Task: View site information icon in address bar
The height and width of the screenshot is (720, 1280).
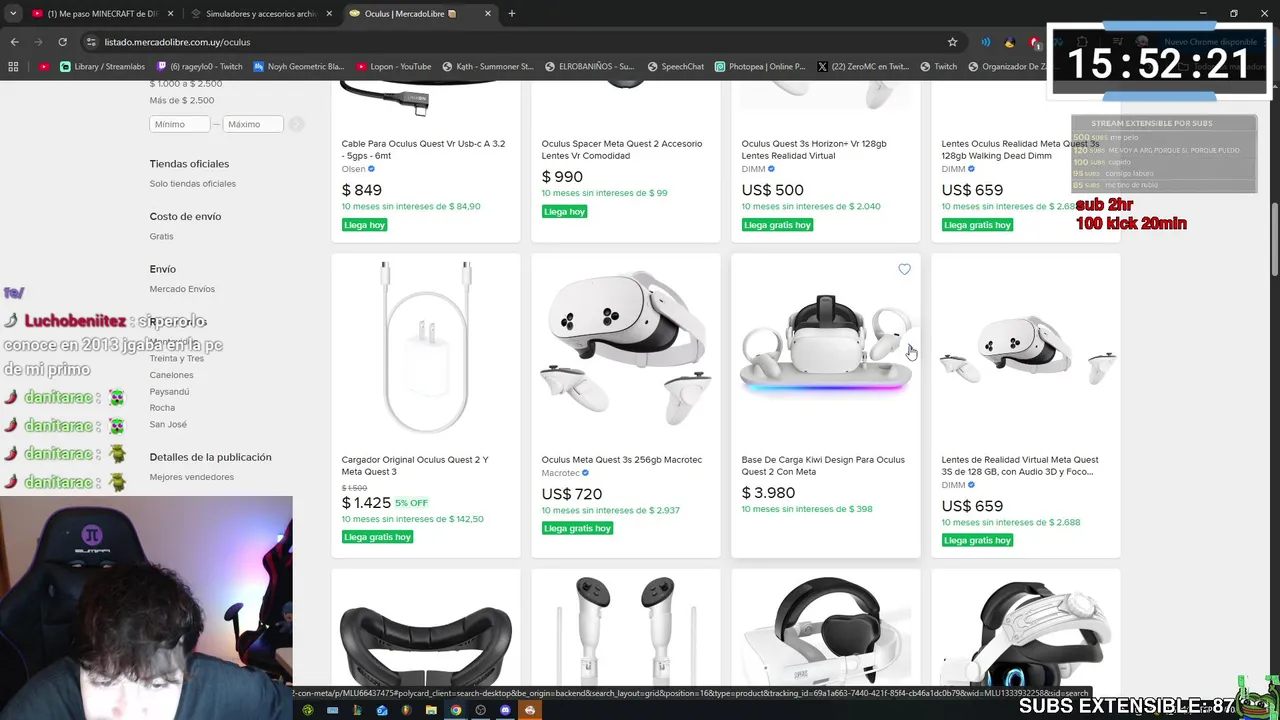Action: coord(91,42)
